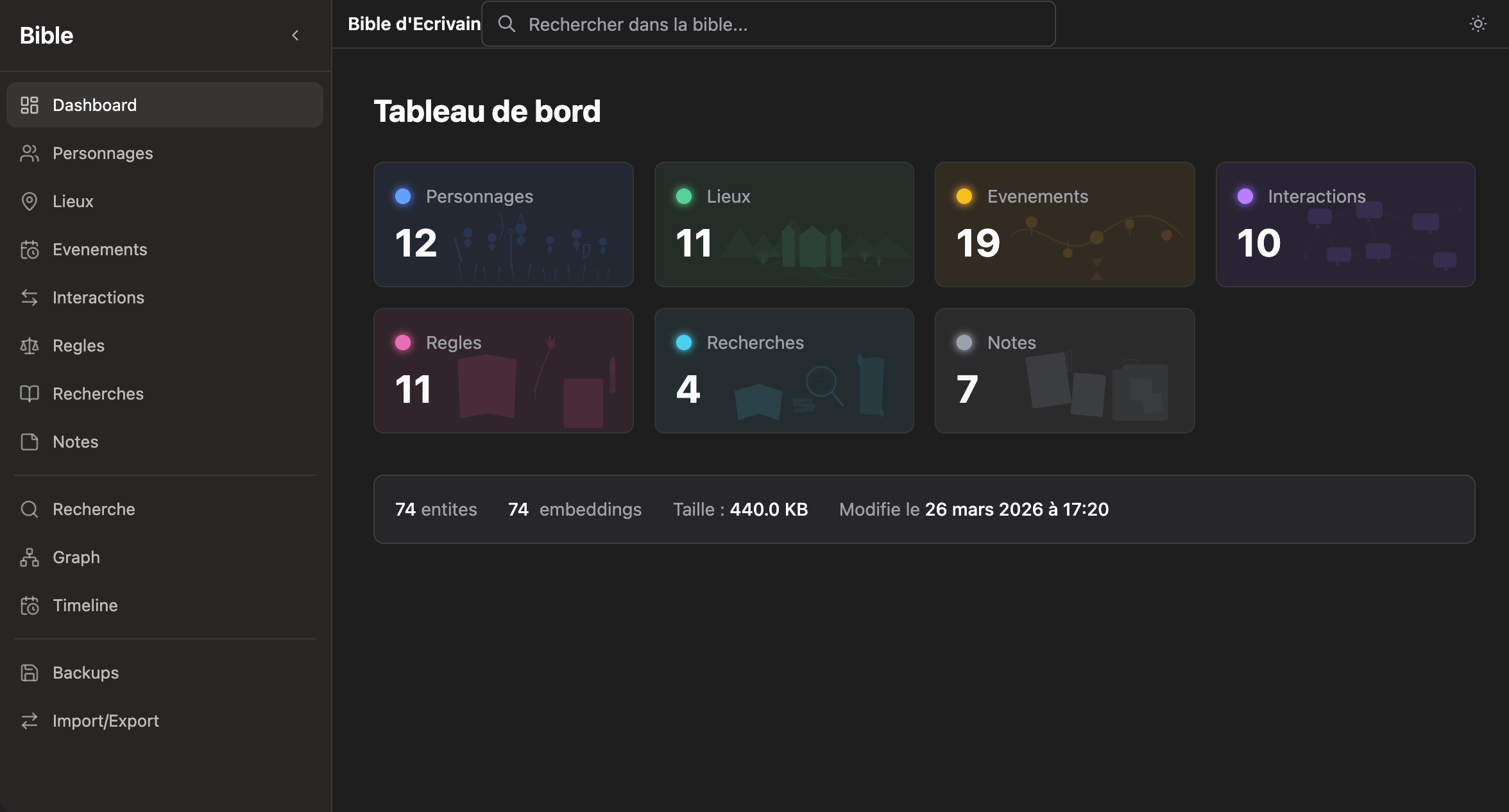
Task: Open Interactions from the sidebar
Action: tap(165, 298)
